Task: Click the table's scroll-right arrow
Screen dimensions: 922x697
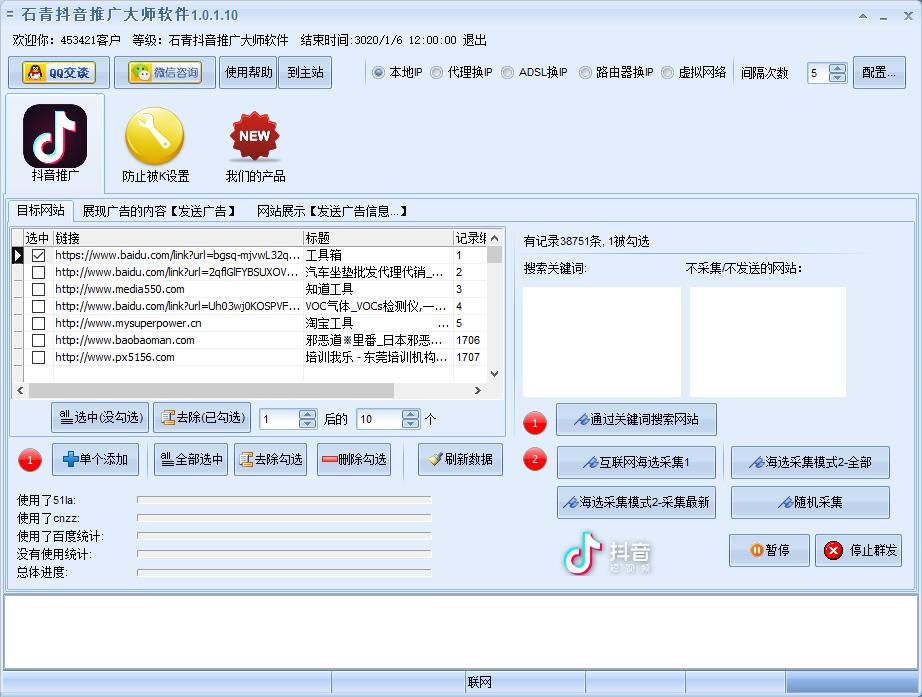Action: [x=477, y=390]
